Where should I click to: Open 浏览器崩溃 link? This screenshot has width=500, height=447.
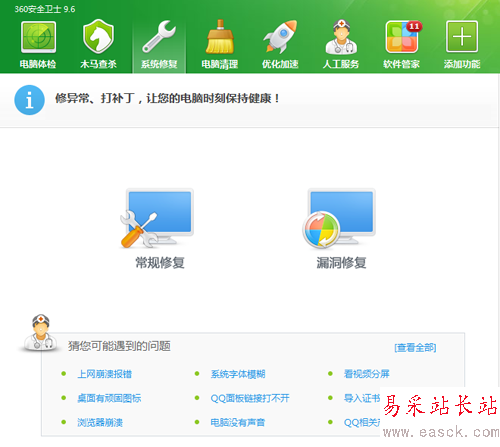click(x=100, y=422)
